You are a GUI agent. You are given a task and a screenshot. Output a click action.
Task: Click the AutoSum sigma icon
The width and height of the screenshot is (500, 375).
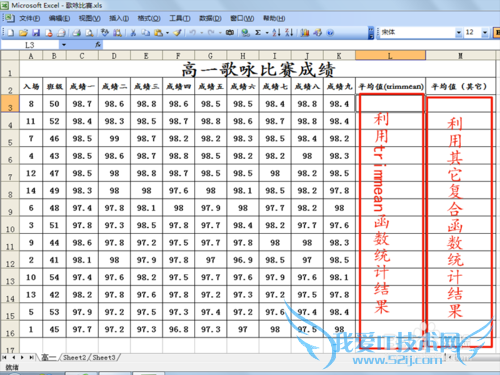pyautogui.click(x=258, y=33)
